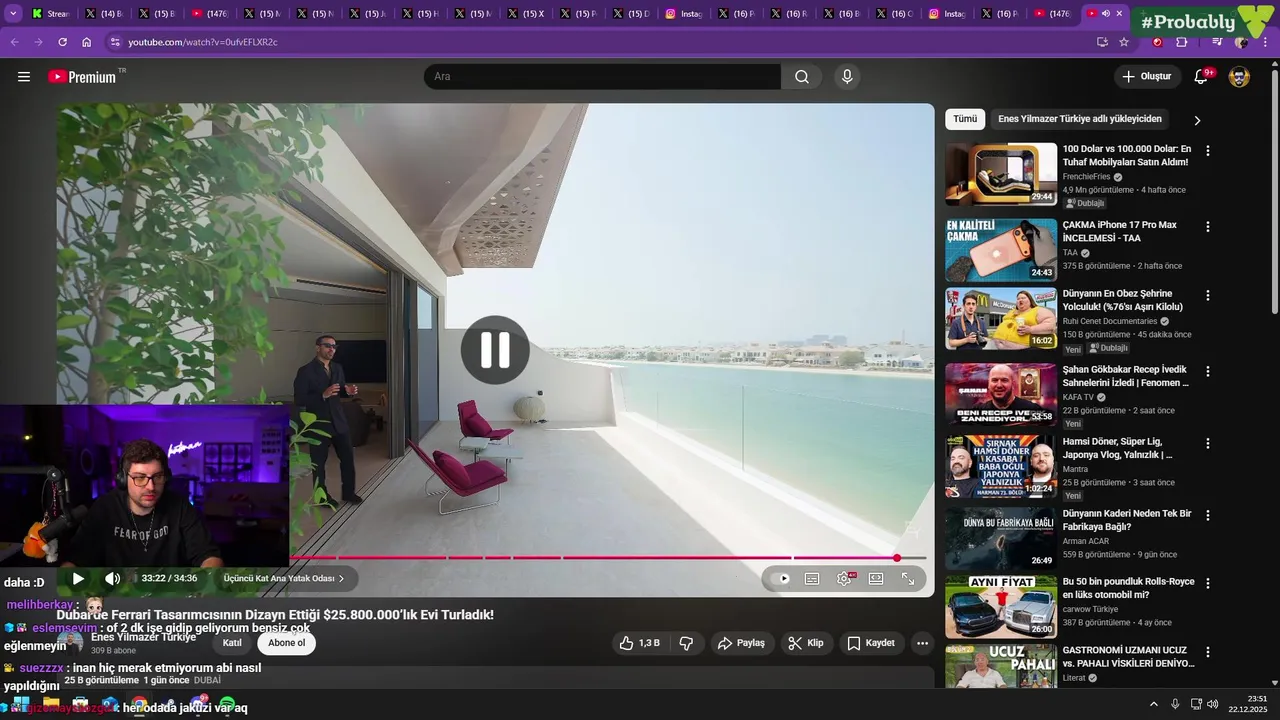
Task: Open more actions ellipsis below video
Action: coord(922,643)
